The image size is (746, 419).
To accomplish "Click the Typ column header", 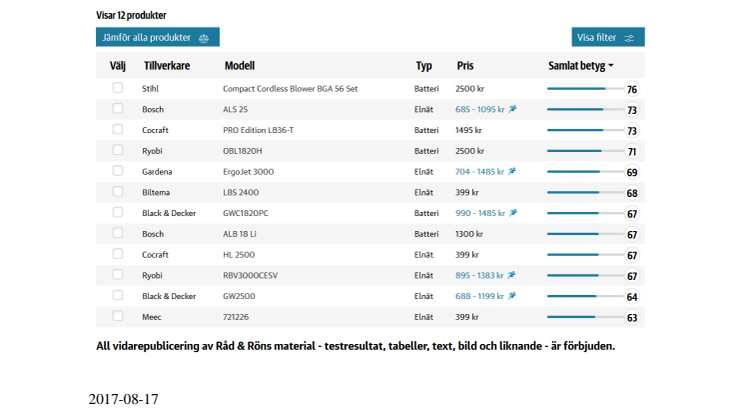I will [x=424, y=66].
